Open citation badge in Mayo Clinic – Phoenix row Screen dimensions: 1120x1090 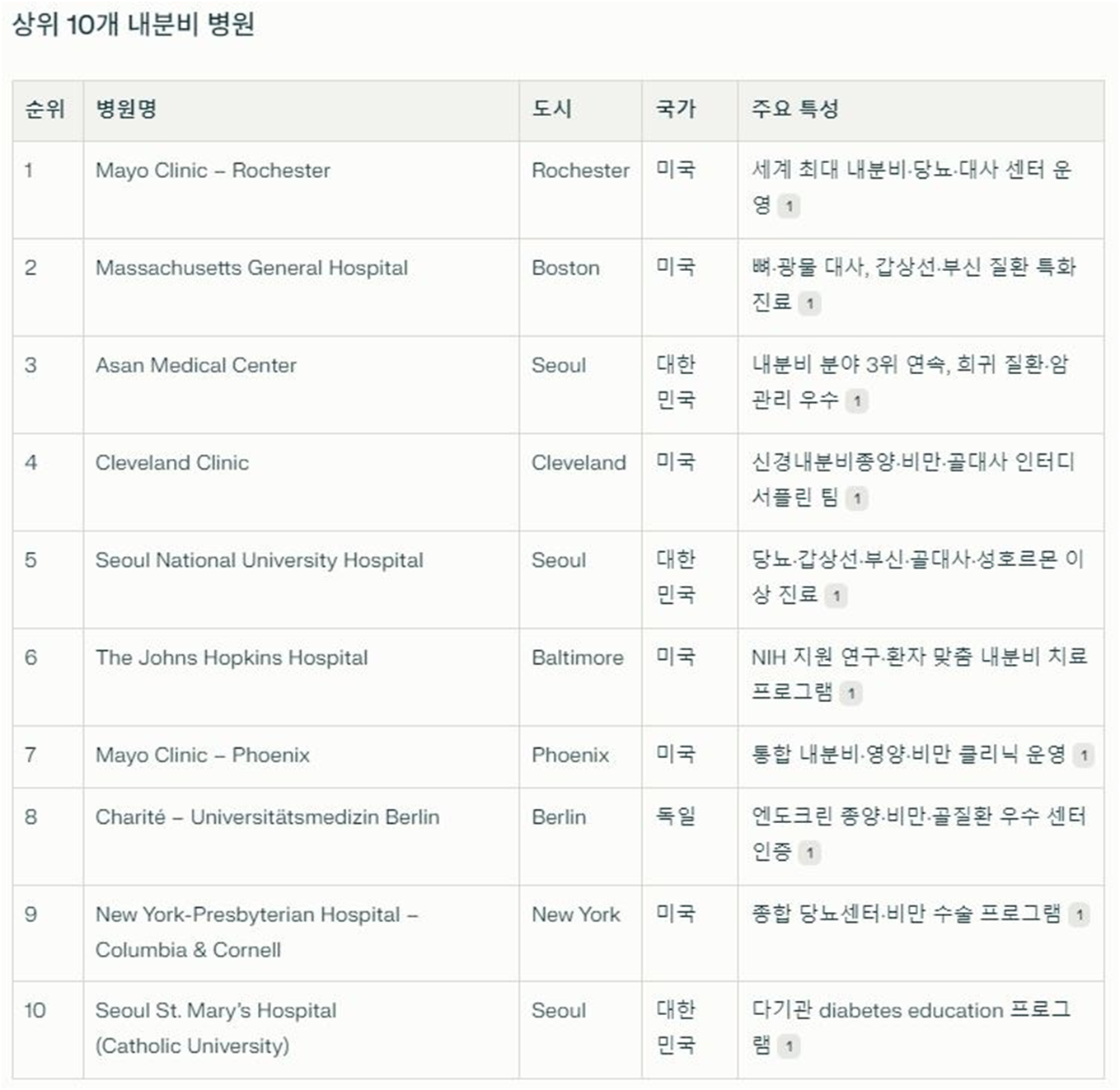[1084, 754]
